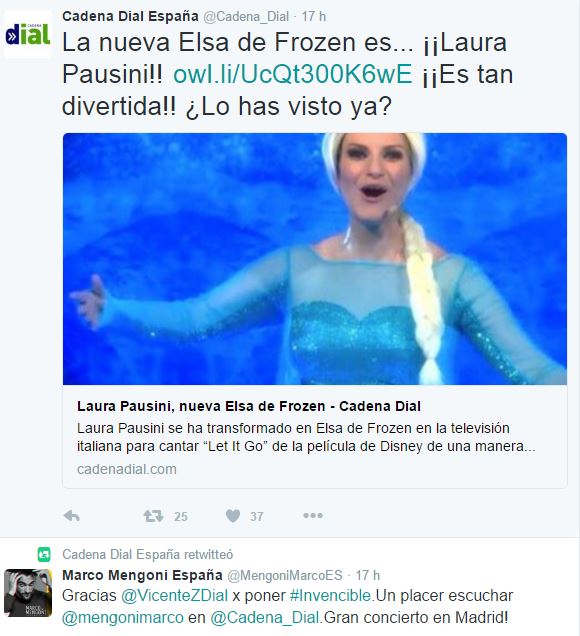Like the Laura Pausini tweet with the heart icon
Image resolution: width=580 pixels, height=636 pixels.
pos(233,516)
